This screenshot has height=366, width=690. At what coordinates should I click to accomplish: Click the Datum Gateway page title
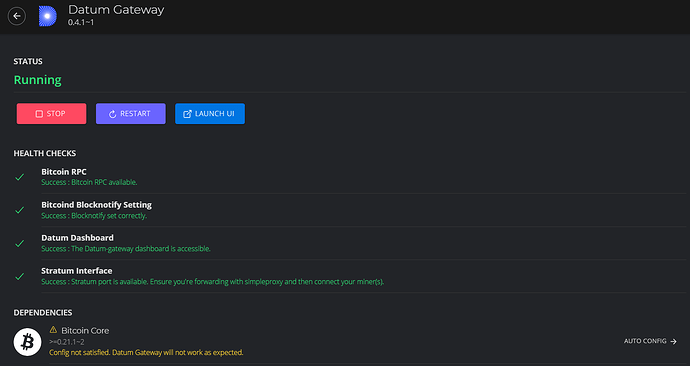[x=116, y=10]
